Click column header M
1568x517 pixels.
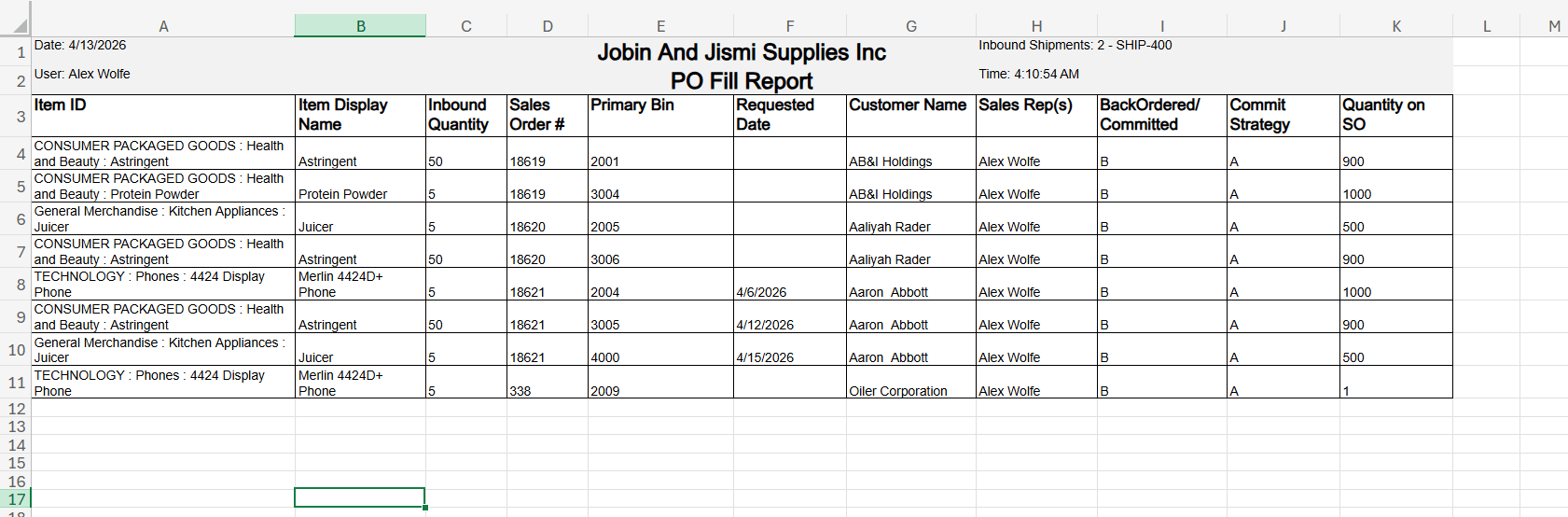coord(1554,26)
